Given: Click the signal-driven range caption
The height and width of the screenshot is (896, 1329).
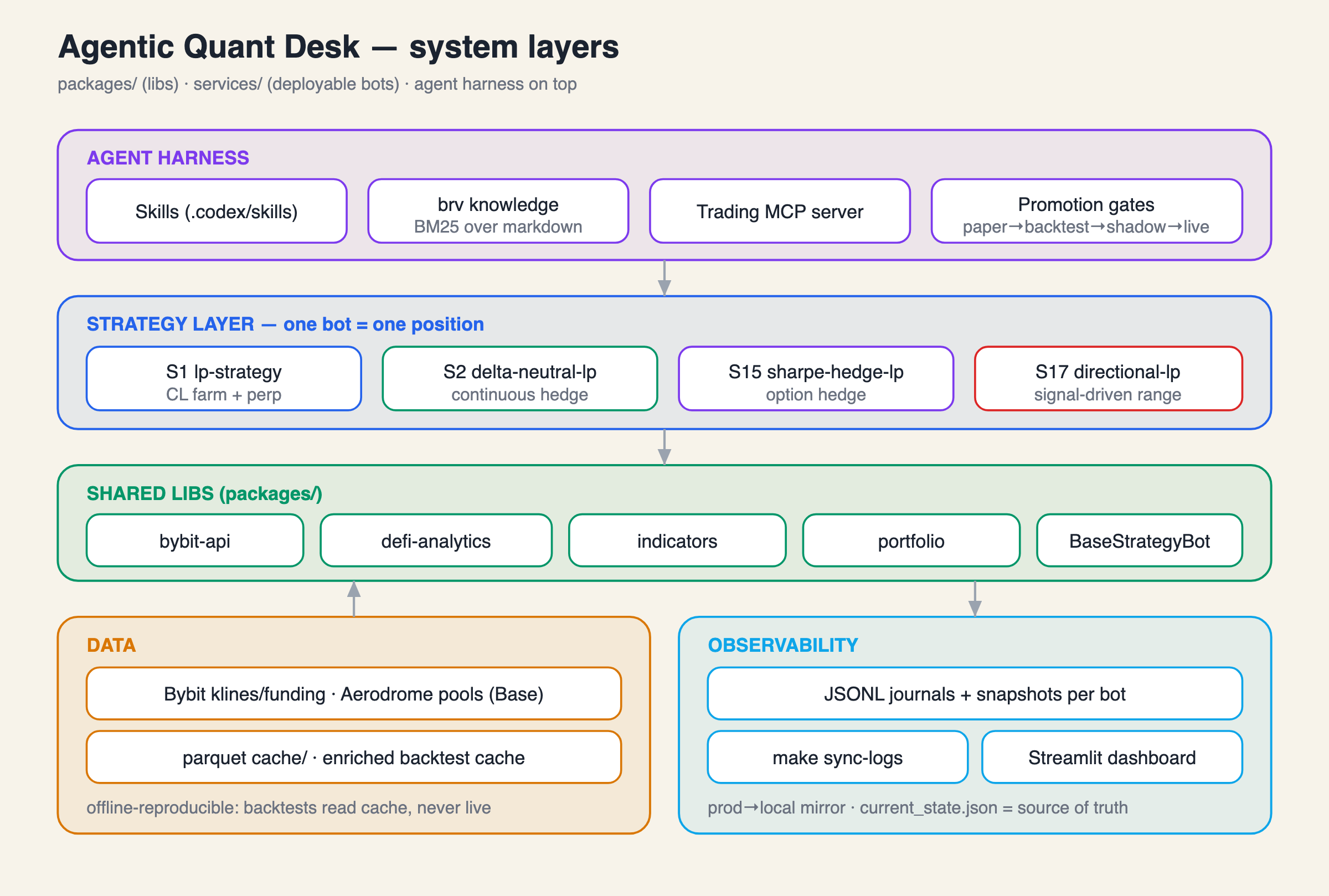Looking at the screenshot, I should click(x=1108, y=394).
